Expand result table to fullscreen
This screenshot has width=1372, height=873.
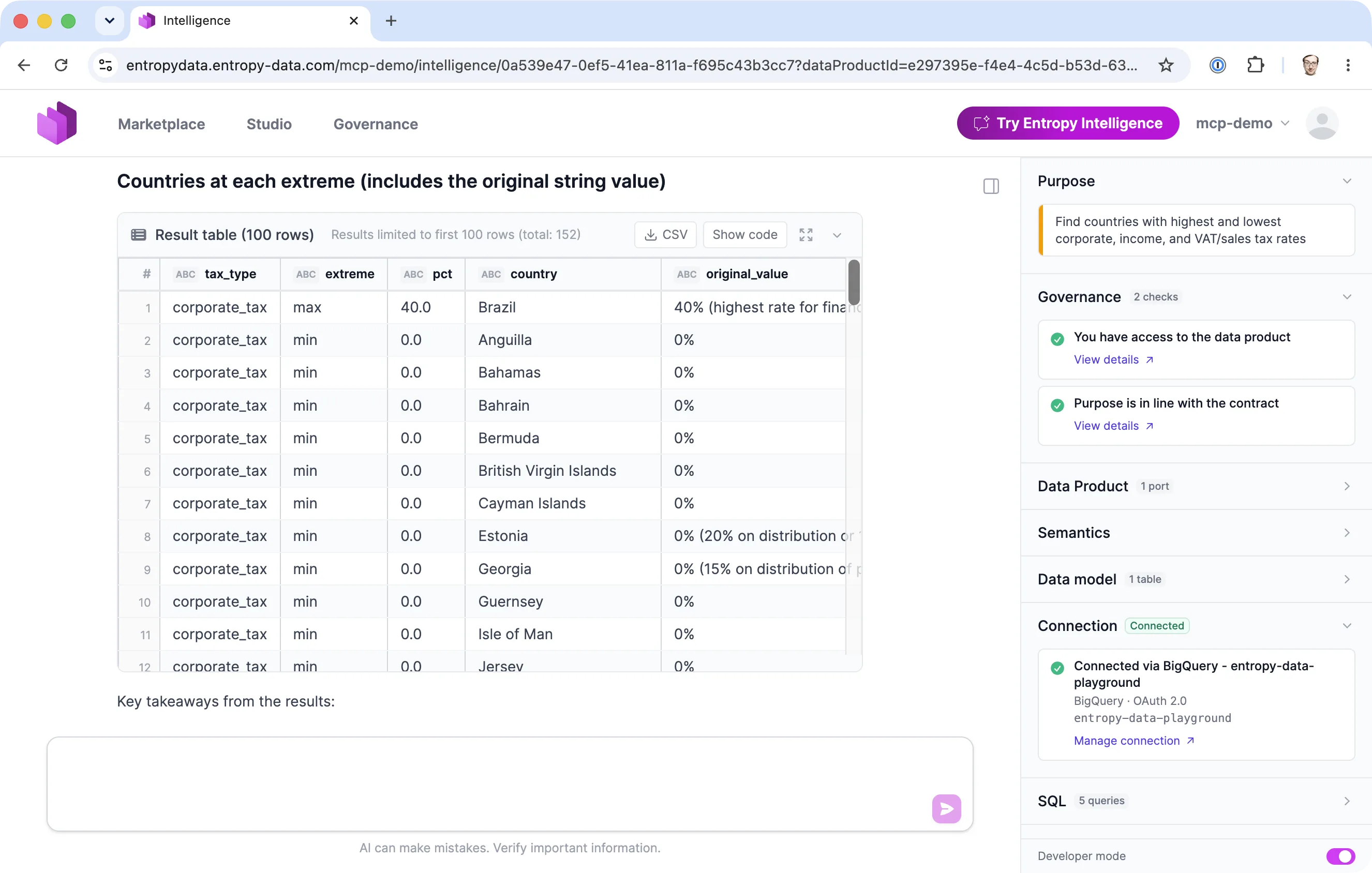point(806,235)
